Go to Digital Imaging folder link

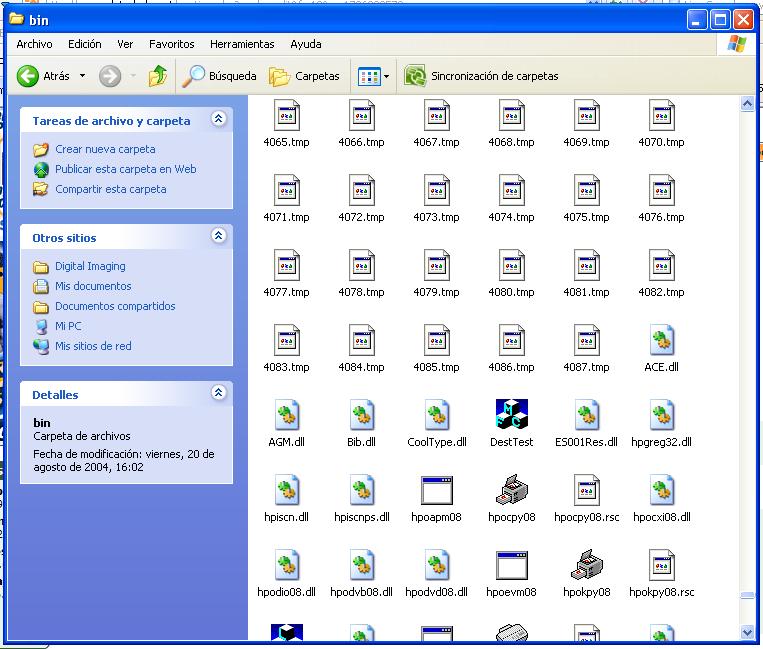point(90,266)
